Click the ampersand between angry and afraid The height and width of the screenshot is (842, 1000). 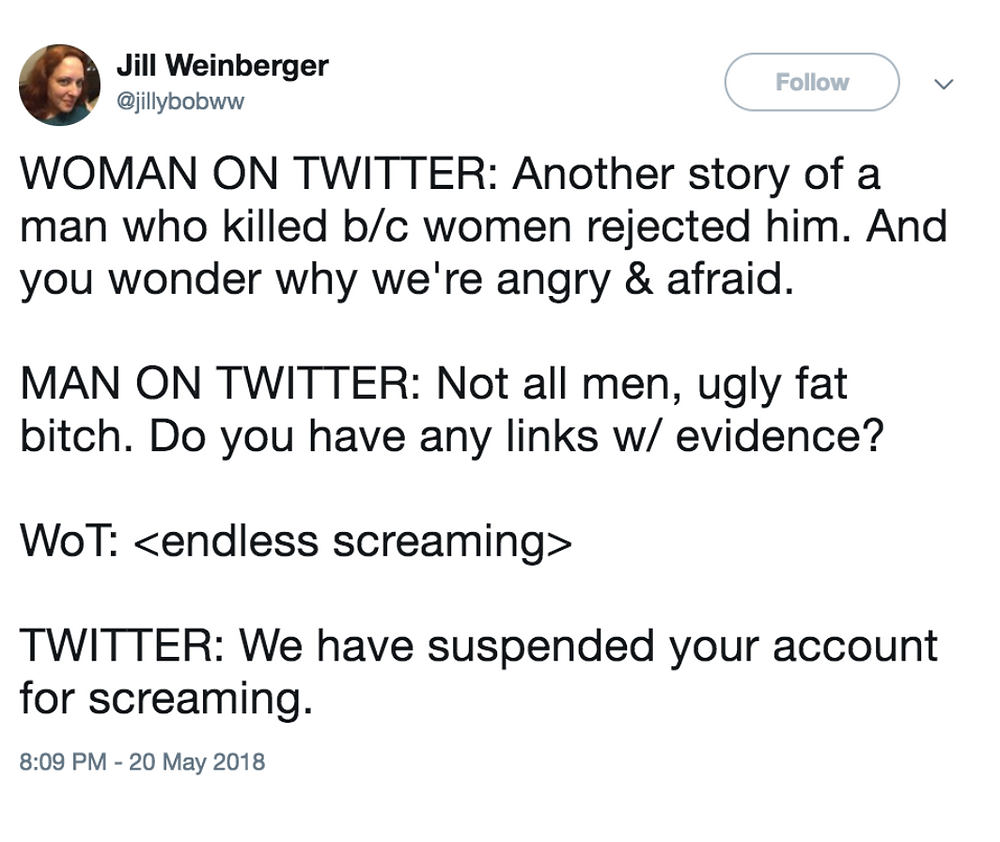(640, 279)
